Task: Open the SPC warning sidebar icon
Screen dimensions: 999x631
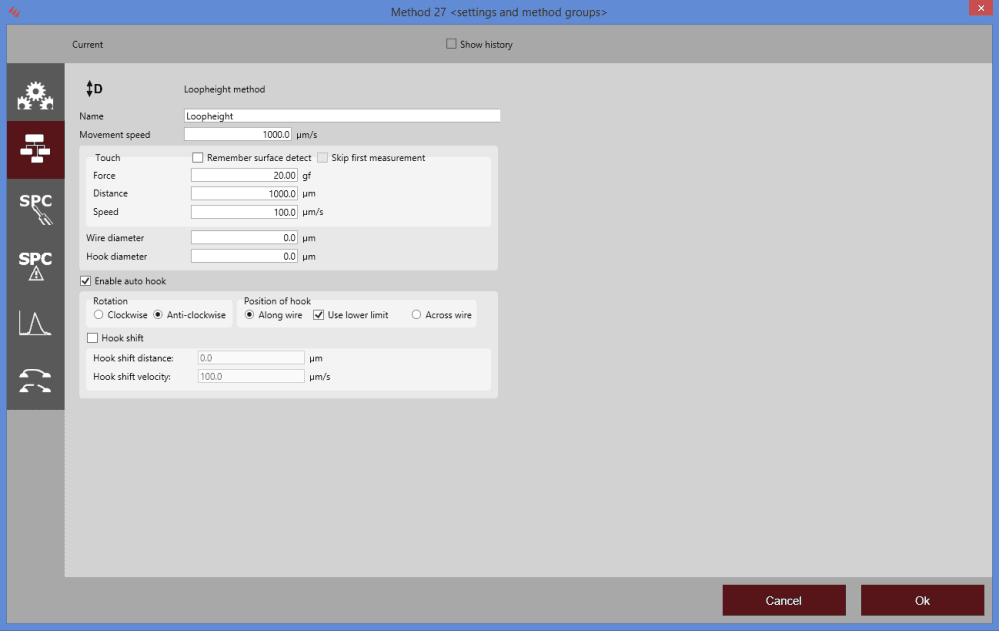Action: [x=35, y=266]
